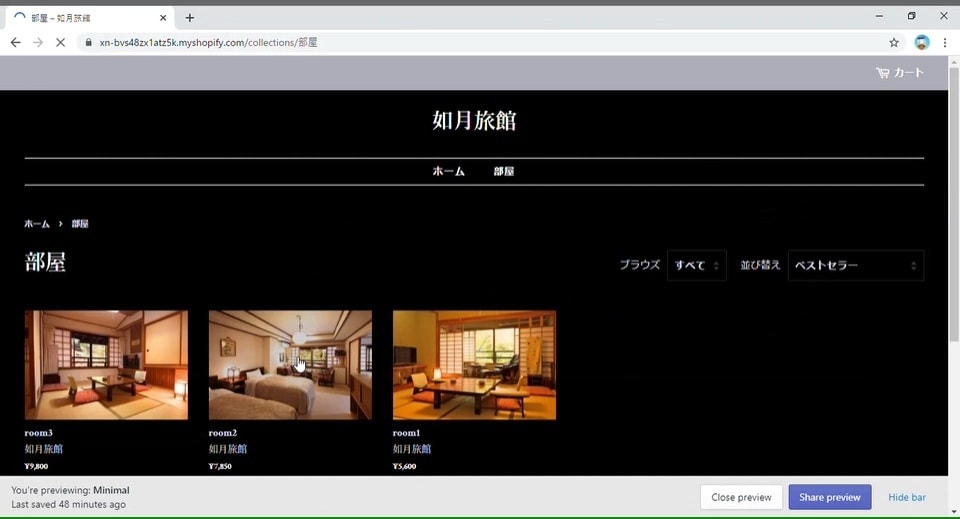The image size is (960, 519).
Task: Click the 部屋 collection heading
Action: click(45, 262)
